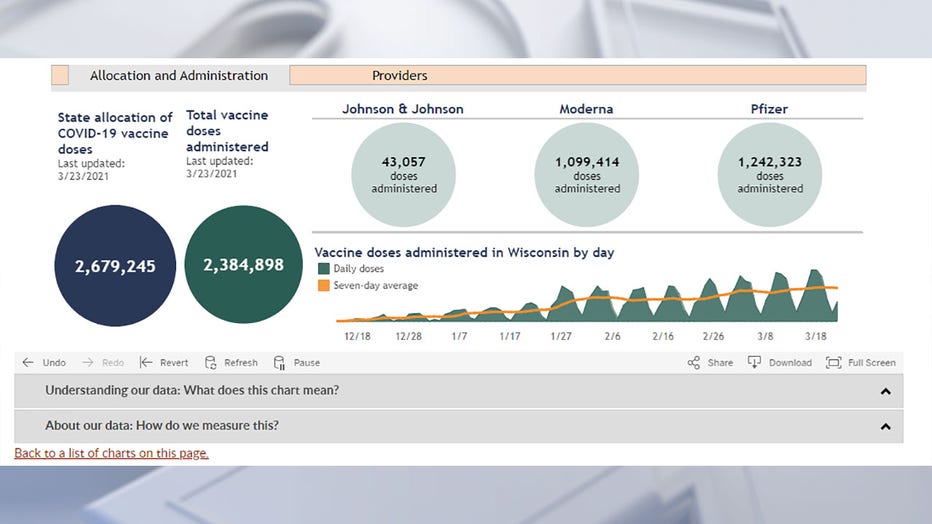Image resolution: width=932 pixels, height=524 pixels.
Task: Click the Refresh text label
Action: 241,362
